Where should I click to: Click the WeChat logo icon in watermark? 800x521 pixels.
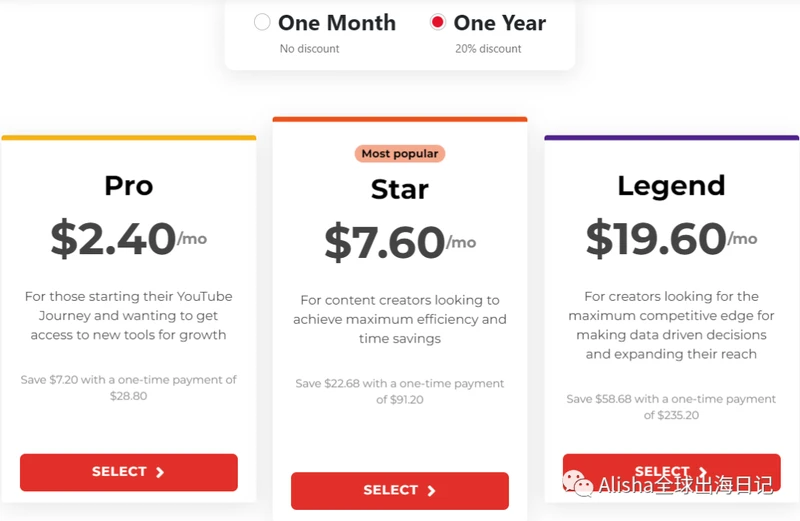click(578, 483)
